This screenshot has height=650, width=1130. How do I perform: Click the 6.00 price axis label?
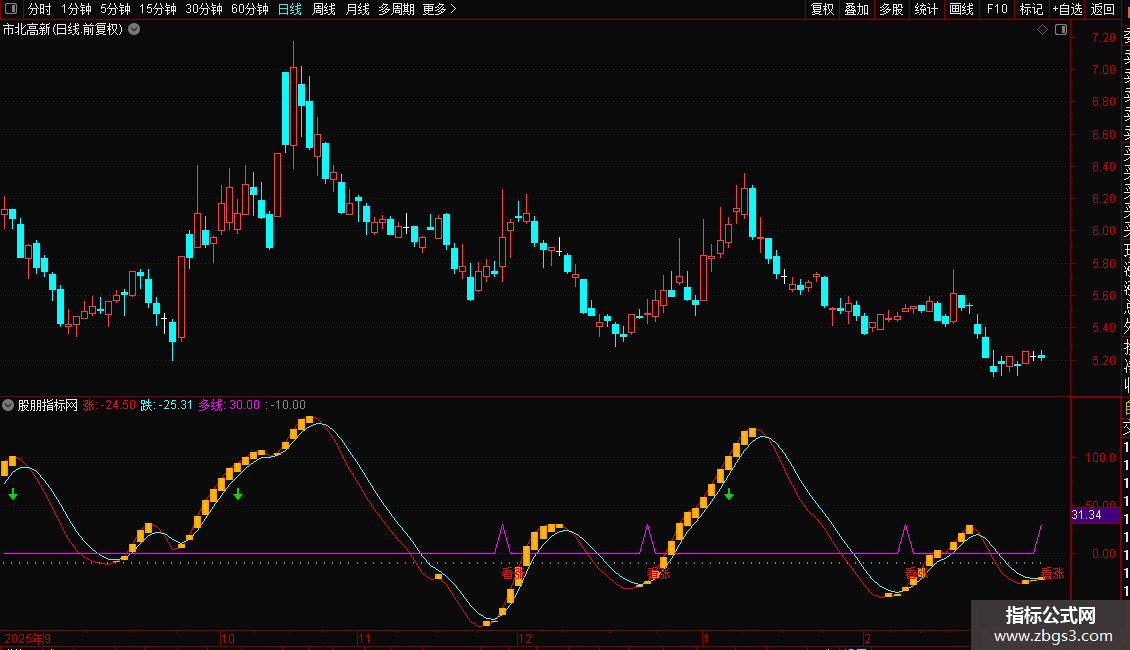(x=1103, y=231)
